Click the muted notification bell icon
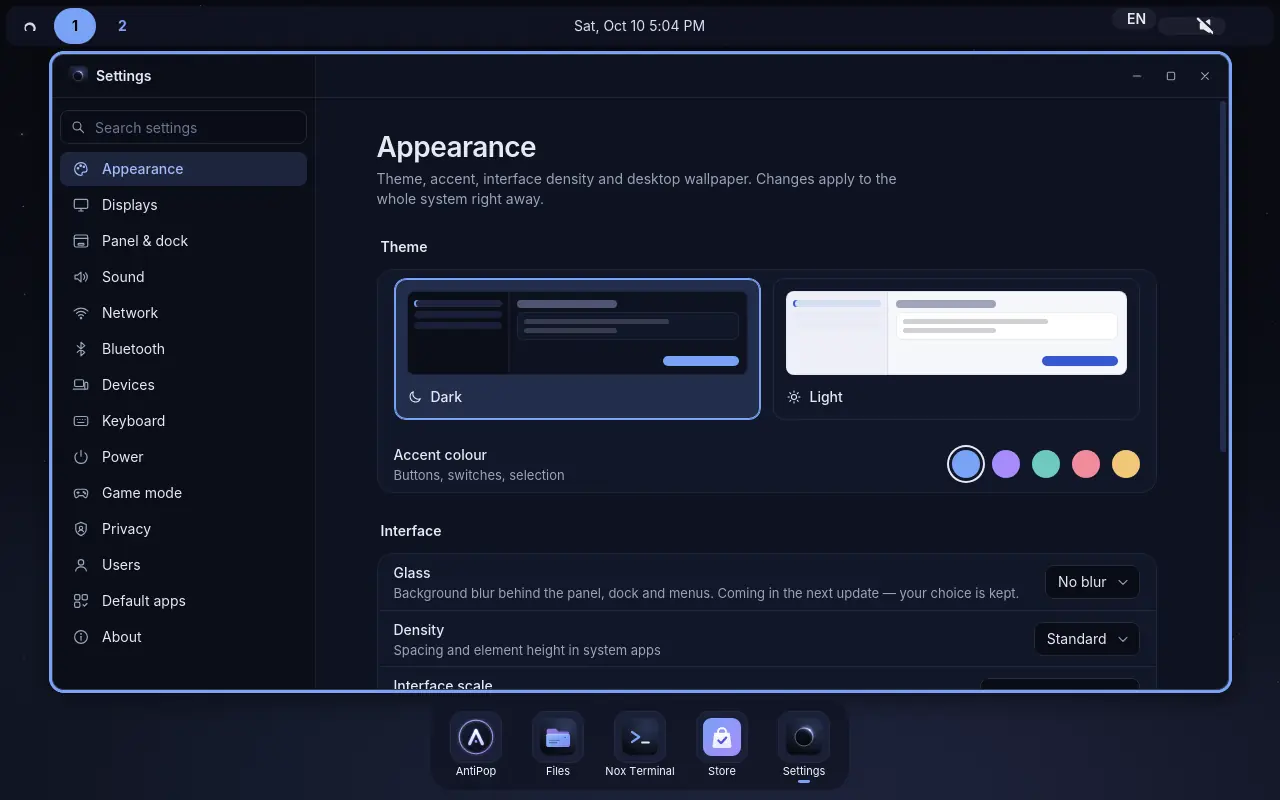This screenshot has width=1280, height=800. (1205, 26)
